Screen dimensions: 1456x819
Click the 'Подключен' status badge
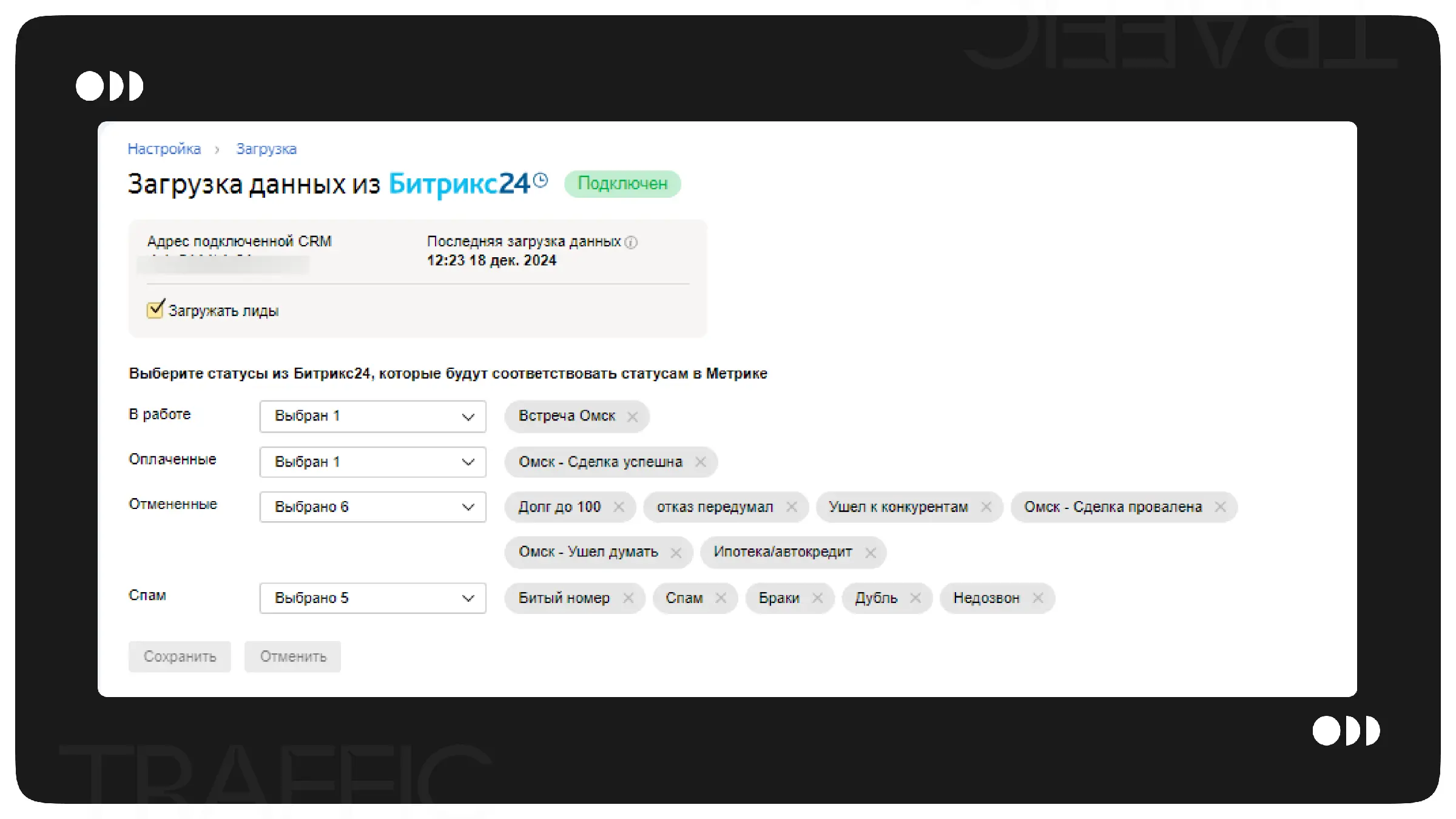click(622, 184)
